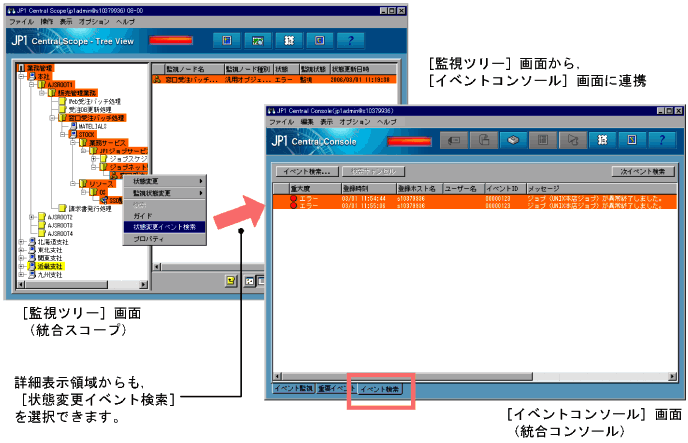Open 操作 menu in Central Scope window
The image size is (688, 443).
coord(47,21)
